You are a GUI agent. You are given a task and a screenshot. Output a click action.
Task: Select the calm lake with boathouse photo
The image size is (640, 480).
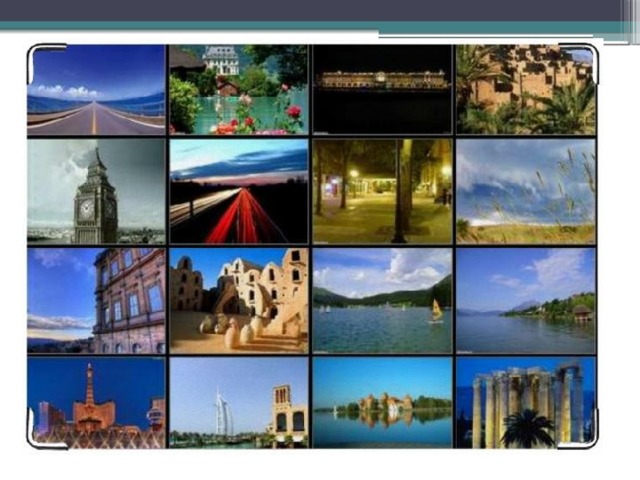526,301
